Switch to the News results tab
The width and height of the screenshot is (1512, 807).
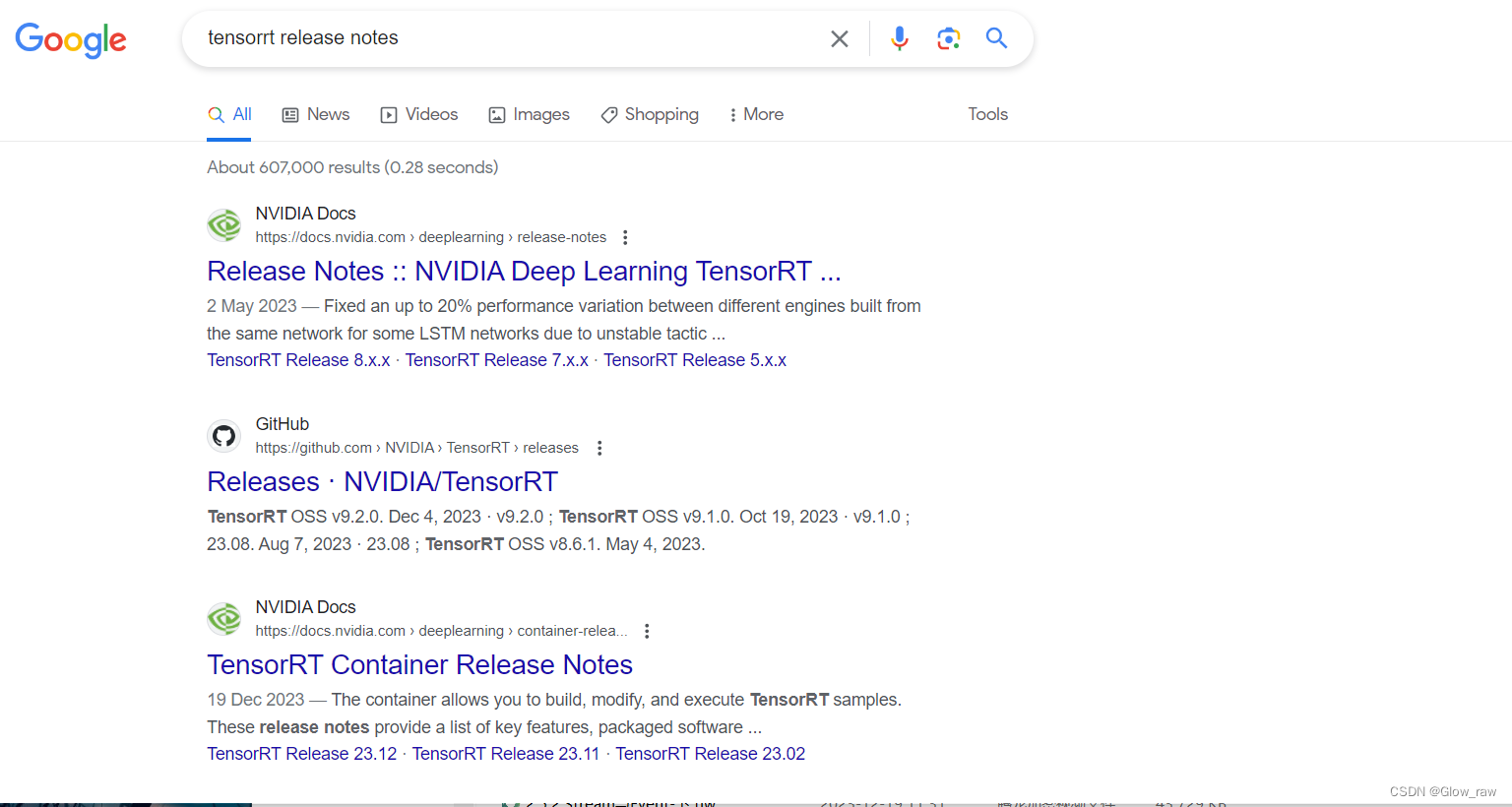tap(315, 114)
